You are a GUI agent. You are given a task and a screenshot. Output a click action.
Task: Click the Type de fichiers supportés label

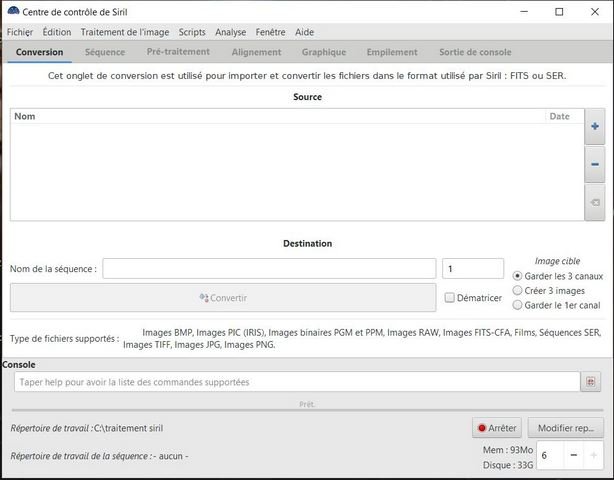coord(65,339)
